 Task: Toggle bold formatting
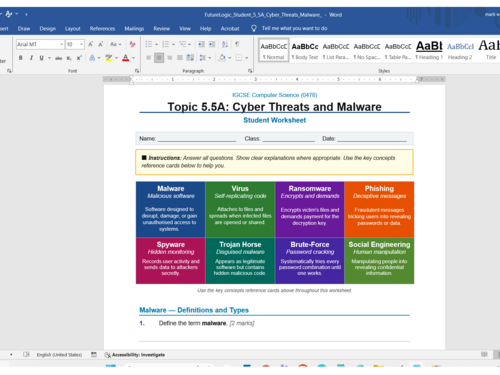pos(21,58)
